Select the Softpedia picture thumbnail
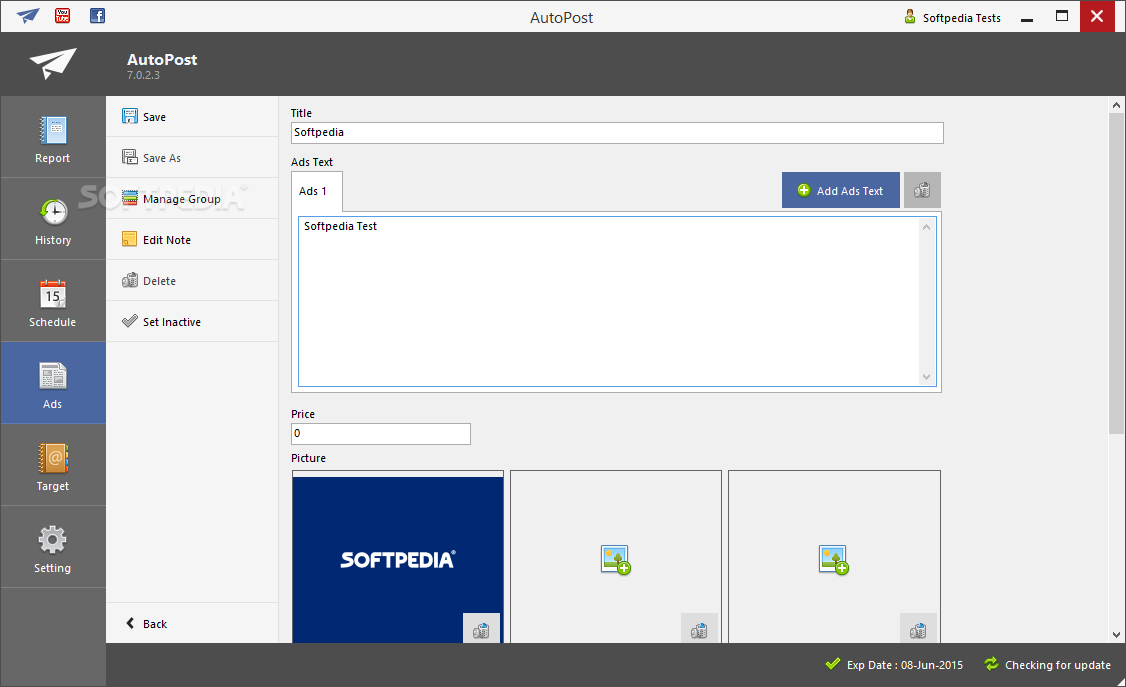 pos(398,559)
